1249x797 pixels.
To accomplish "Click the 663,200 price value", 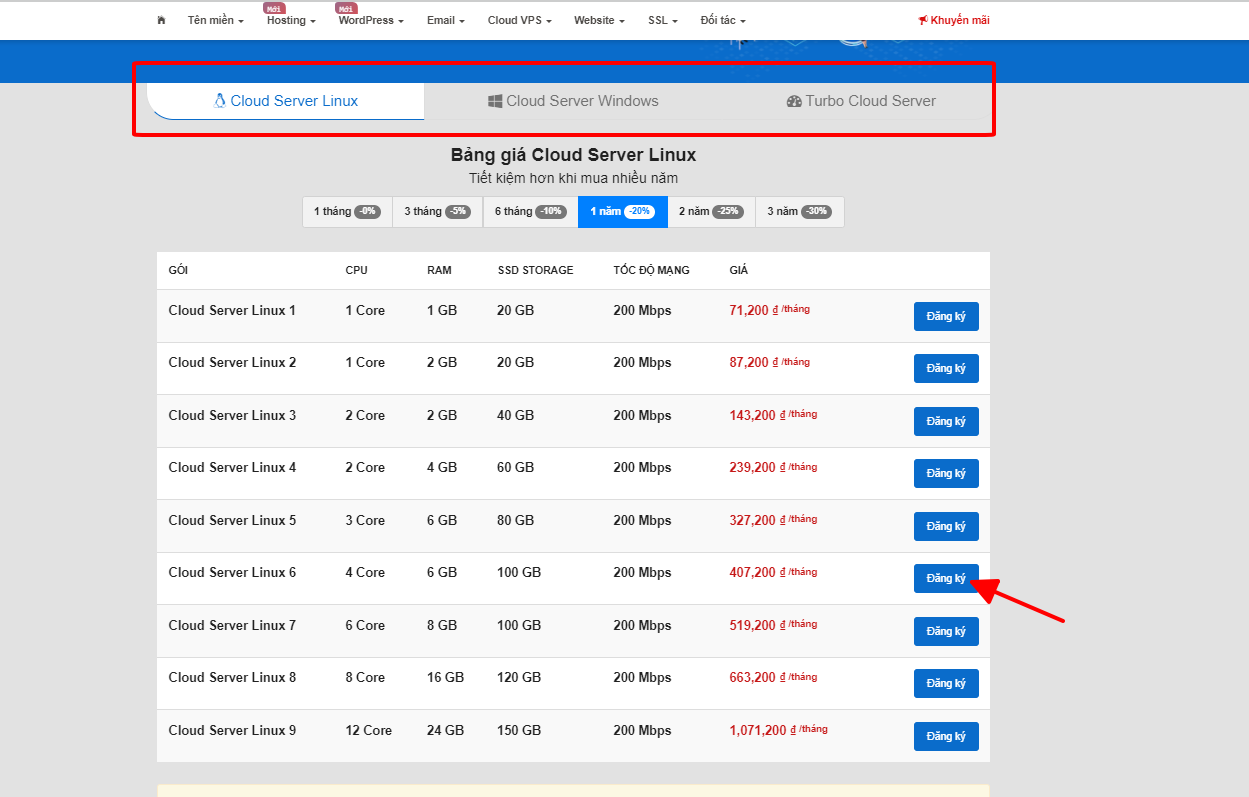I will (753, 677).
